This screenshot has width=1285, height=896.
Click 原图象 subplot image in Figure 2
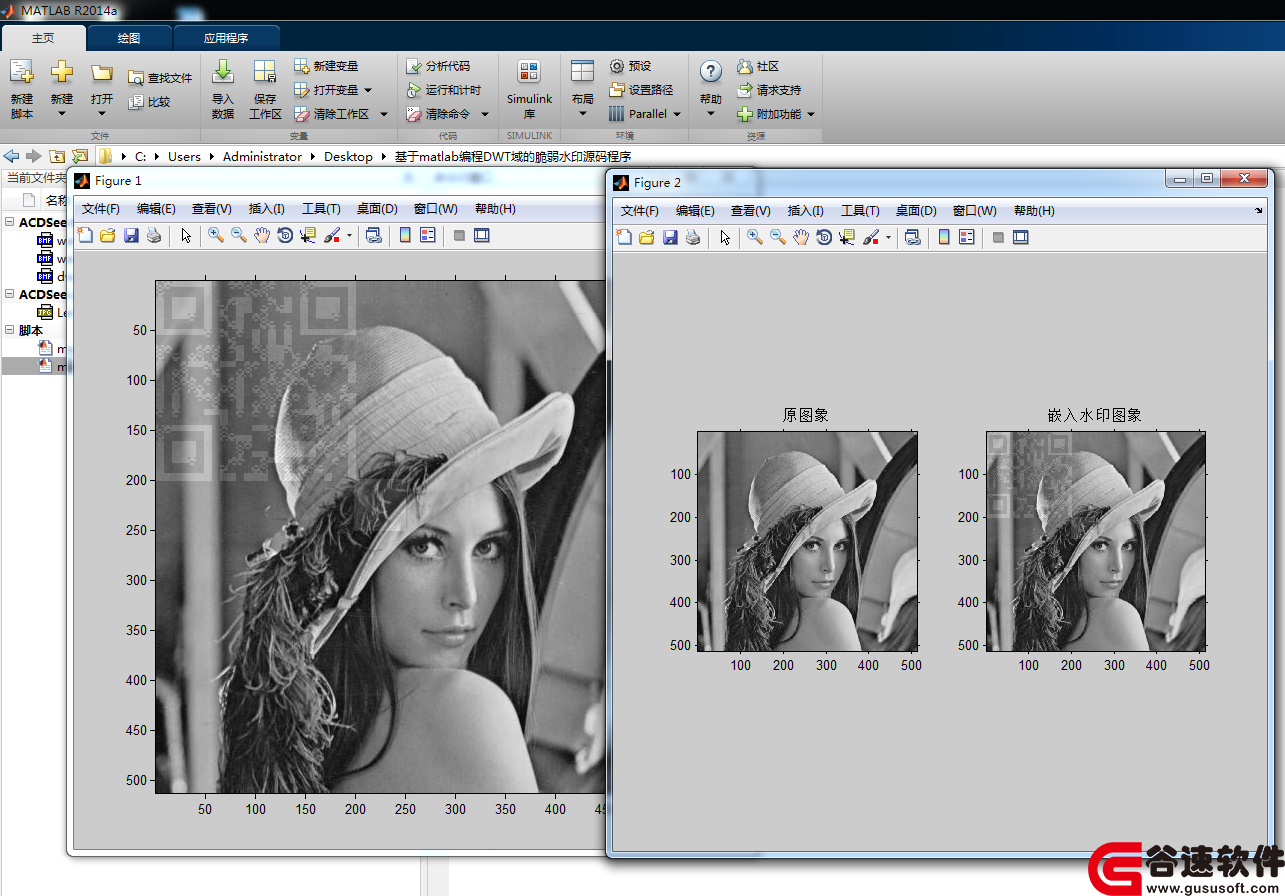807,541
